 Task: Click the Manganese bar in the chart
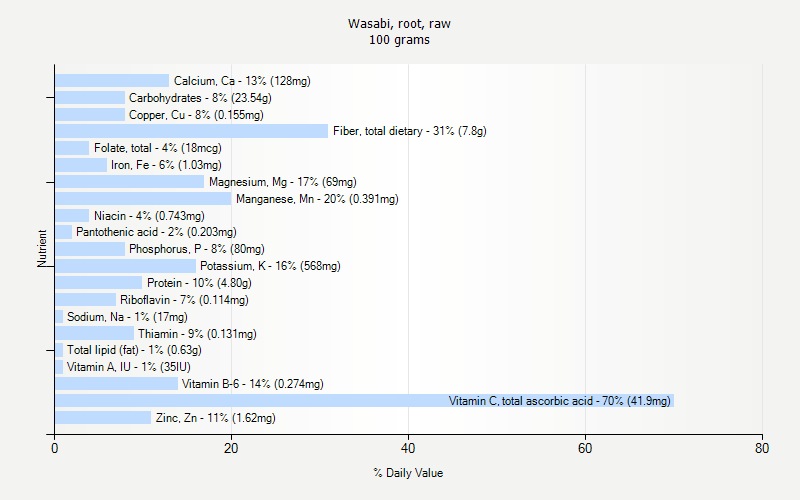pyautogui.click(x=143, y=198)
